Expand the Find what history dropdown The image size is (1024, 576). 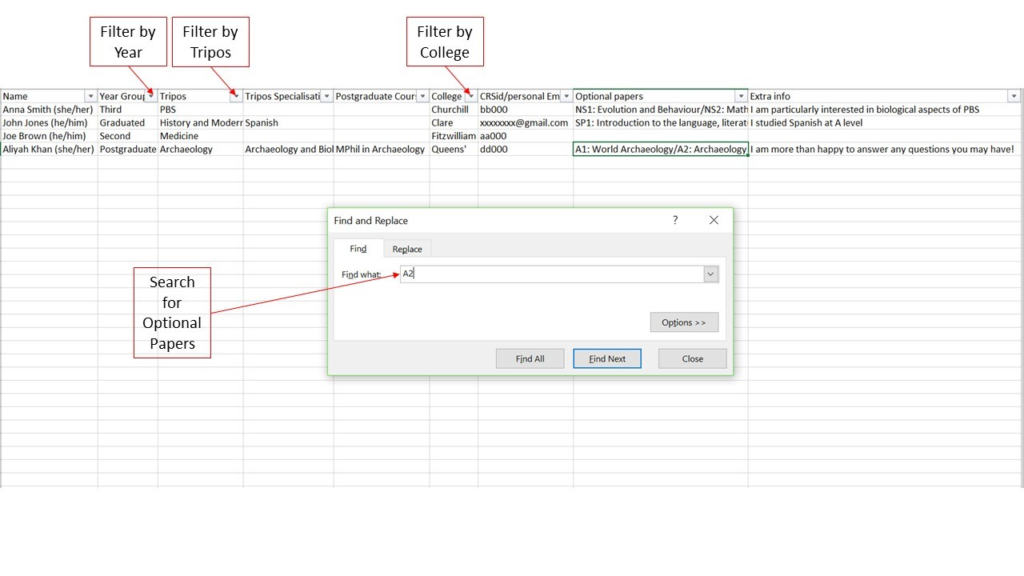point(711,274)
